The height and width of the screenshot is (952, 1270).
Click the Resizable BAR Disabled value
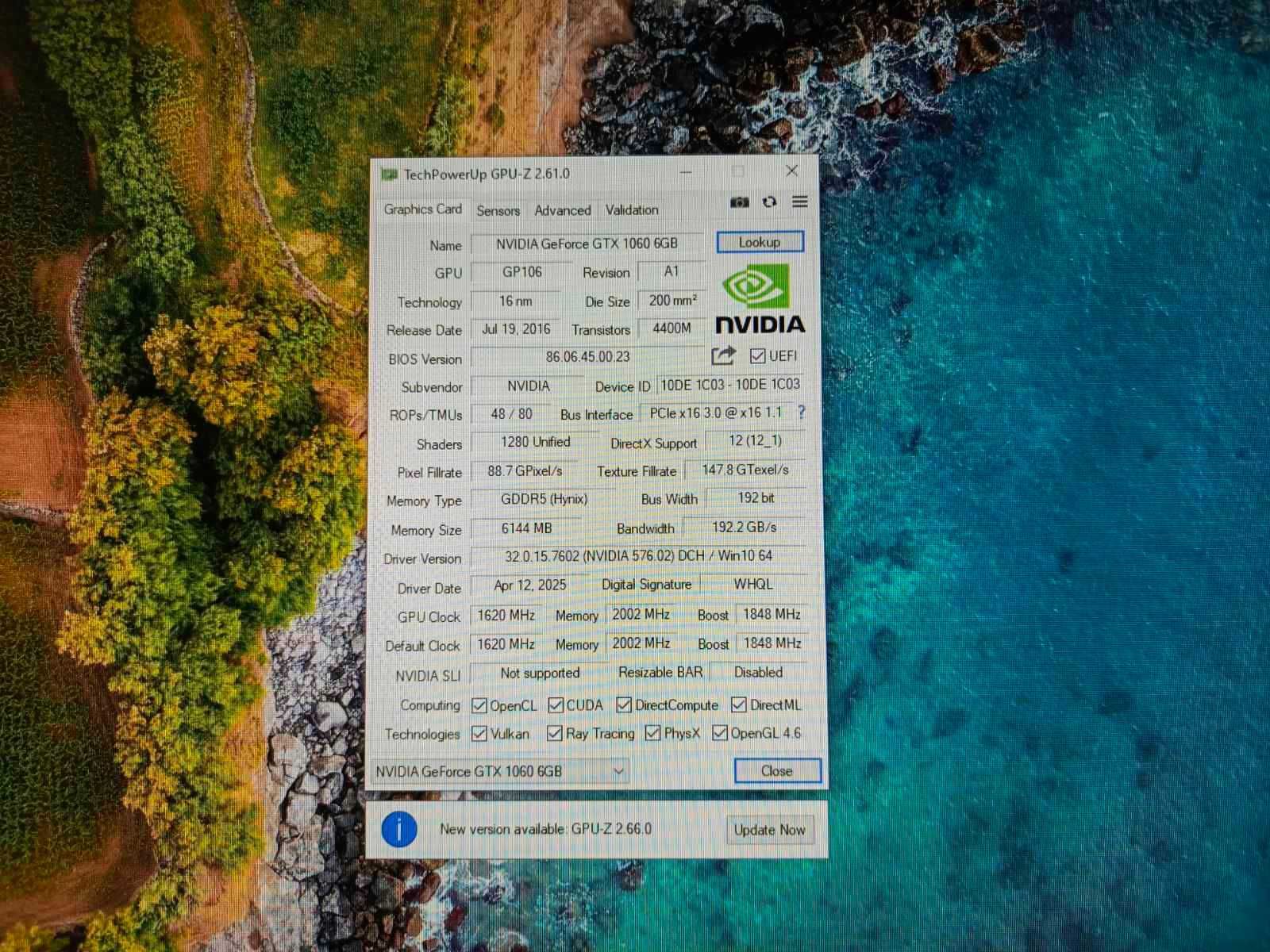[758, 672]
